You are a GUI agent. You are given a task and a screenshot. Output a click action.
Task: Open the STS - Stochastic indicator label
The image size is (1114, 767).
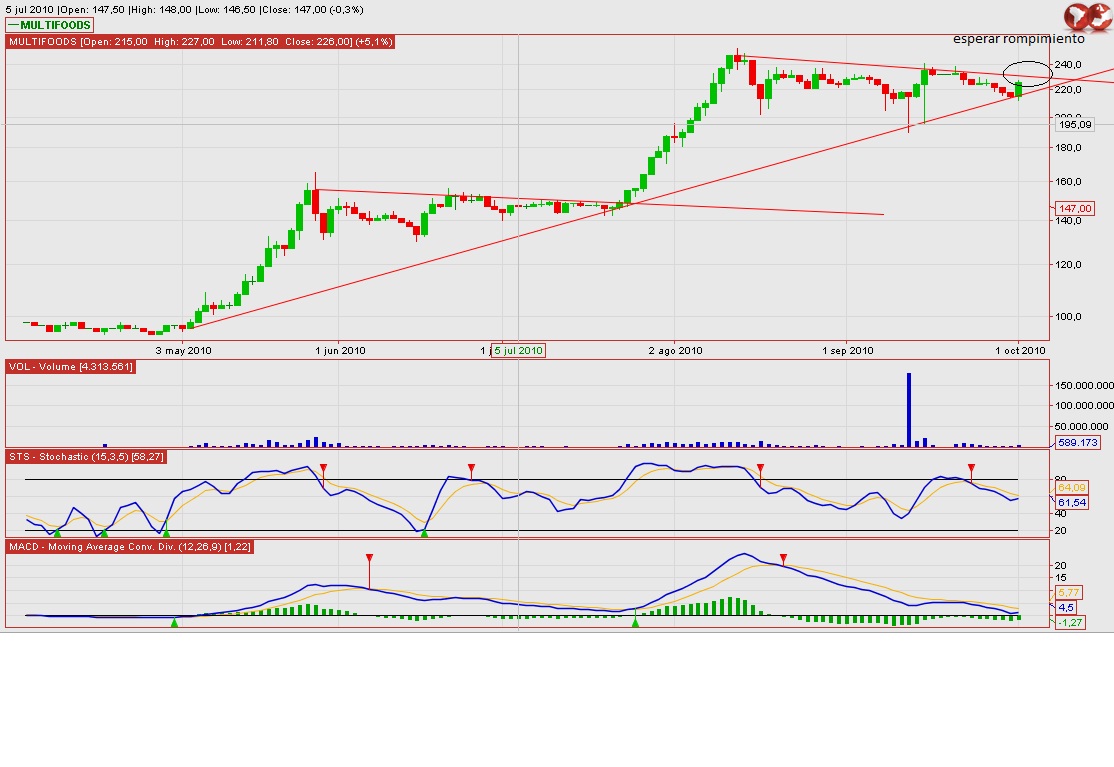point(87,456)
